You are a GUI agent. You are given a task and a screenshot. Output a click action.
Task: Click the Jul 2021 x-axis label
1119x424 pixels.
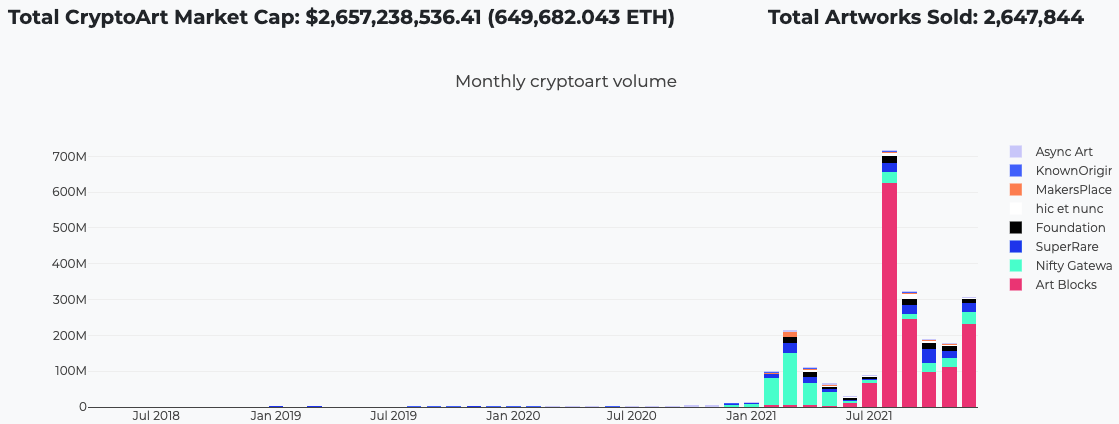pyautogui.click(x=869, y=415)
